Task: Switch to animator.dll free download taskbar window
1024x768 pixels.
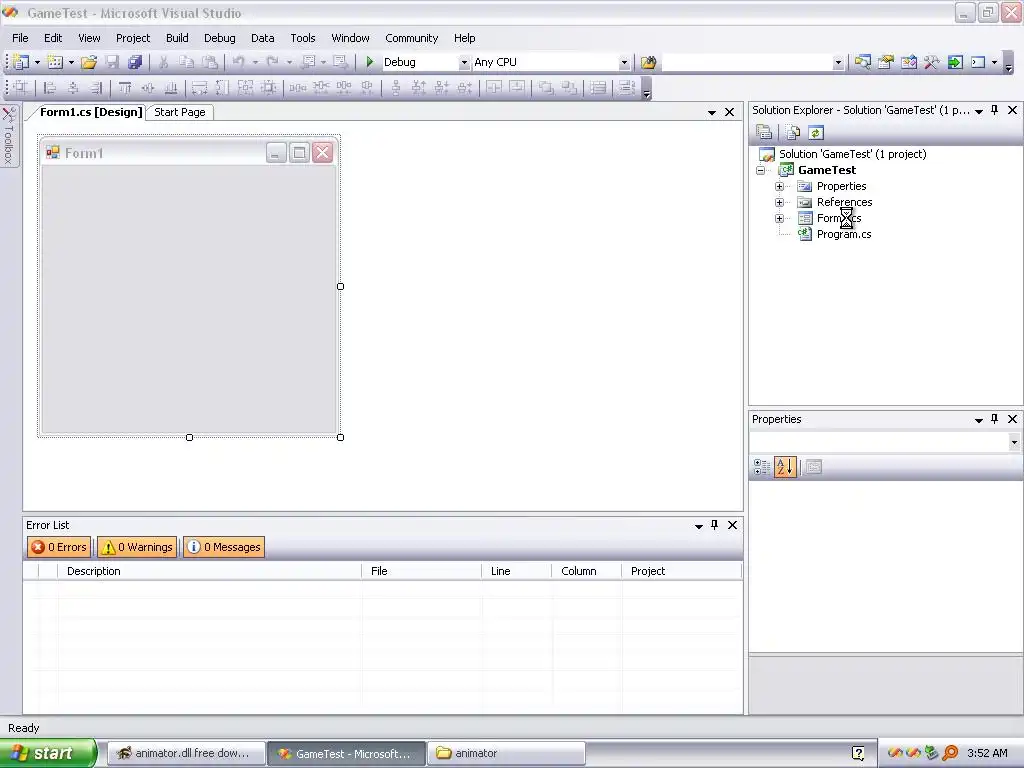Action: pos(186,753)
